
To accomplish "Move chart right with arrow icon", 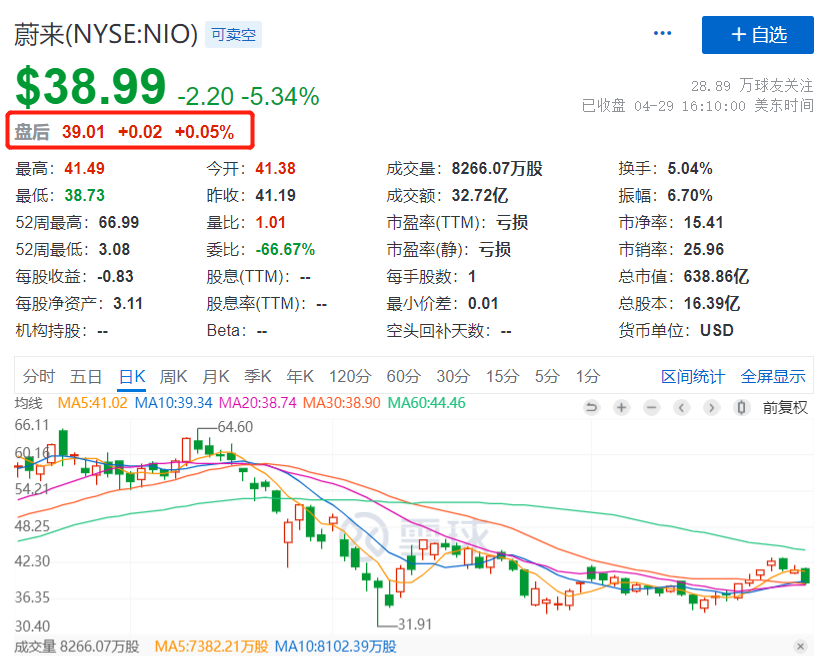I will coord(711,407).
